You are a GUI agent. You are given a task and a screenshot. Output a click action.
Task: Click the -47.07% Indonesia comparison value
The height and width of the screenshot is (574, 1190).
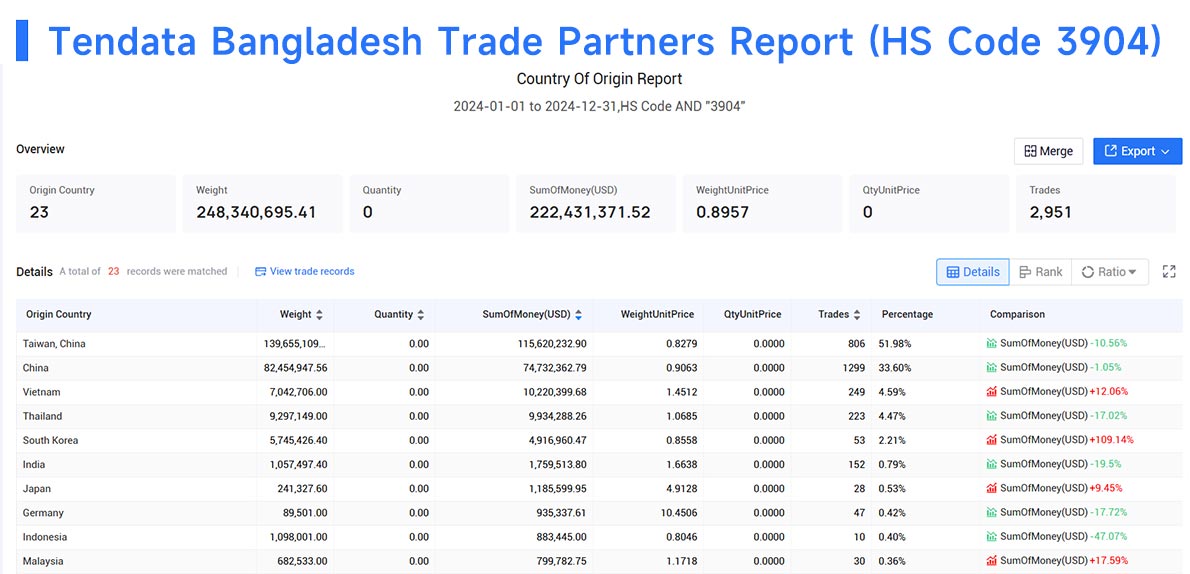click(x=1109, y=537)
